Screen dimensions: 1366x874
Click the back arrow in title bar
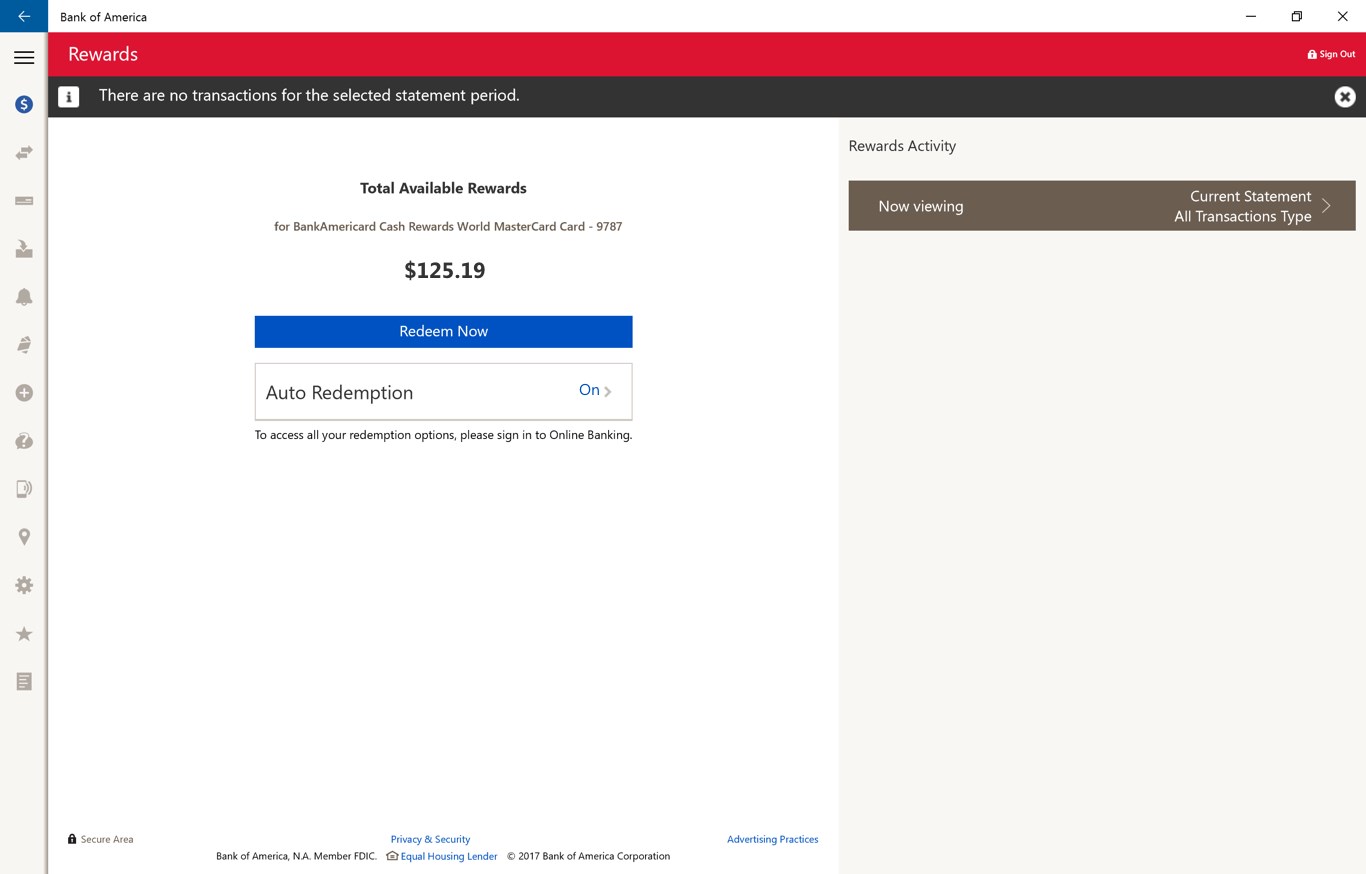click(24, 16)
